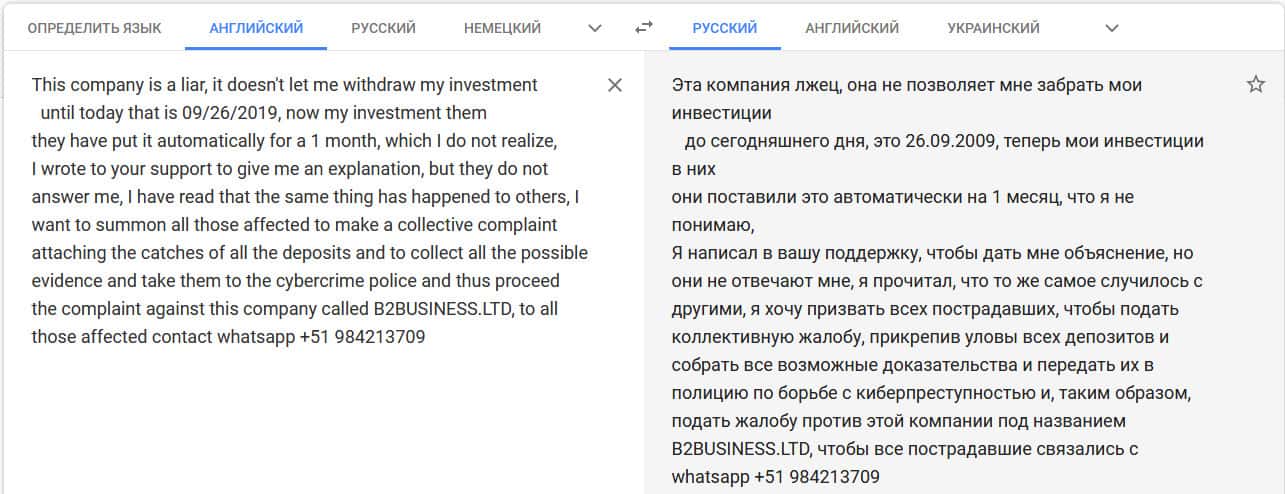
Task: Switch source language to РУССКИЙ
Action: pyautogui.click(x=383, y=28)
